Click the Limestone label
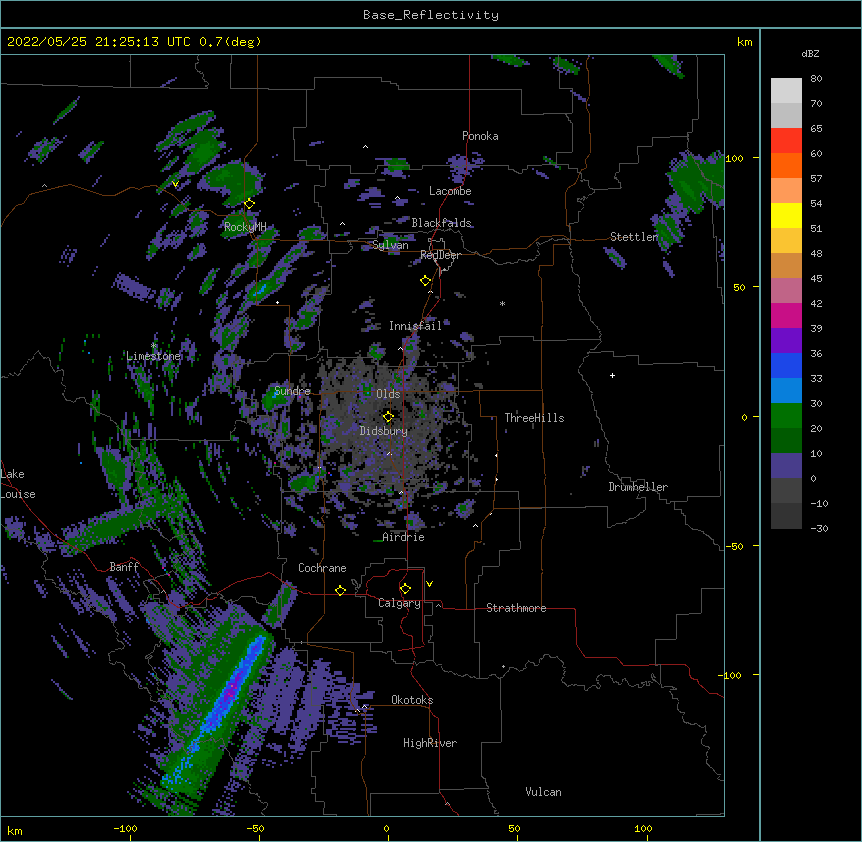 pyautogui.click(x=153, y=356)
